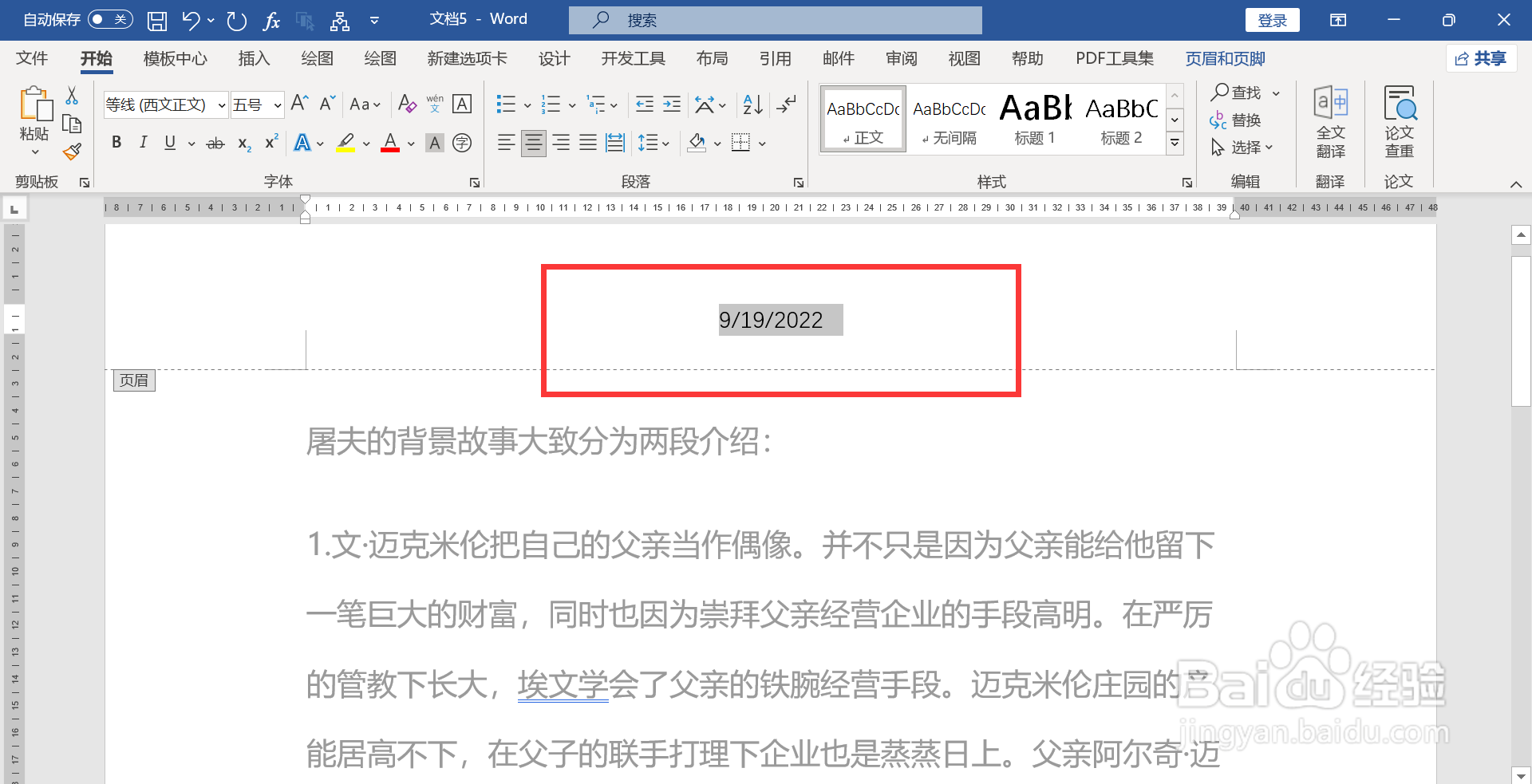Increase paragraph indent

click(x=672, y=104)
